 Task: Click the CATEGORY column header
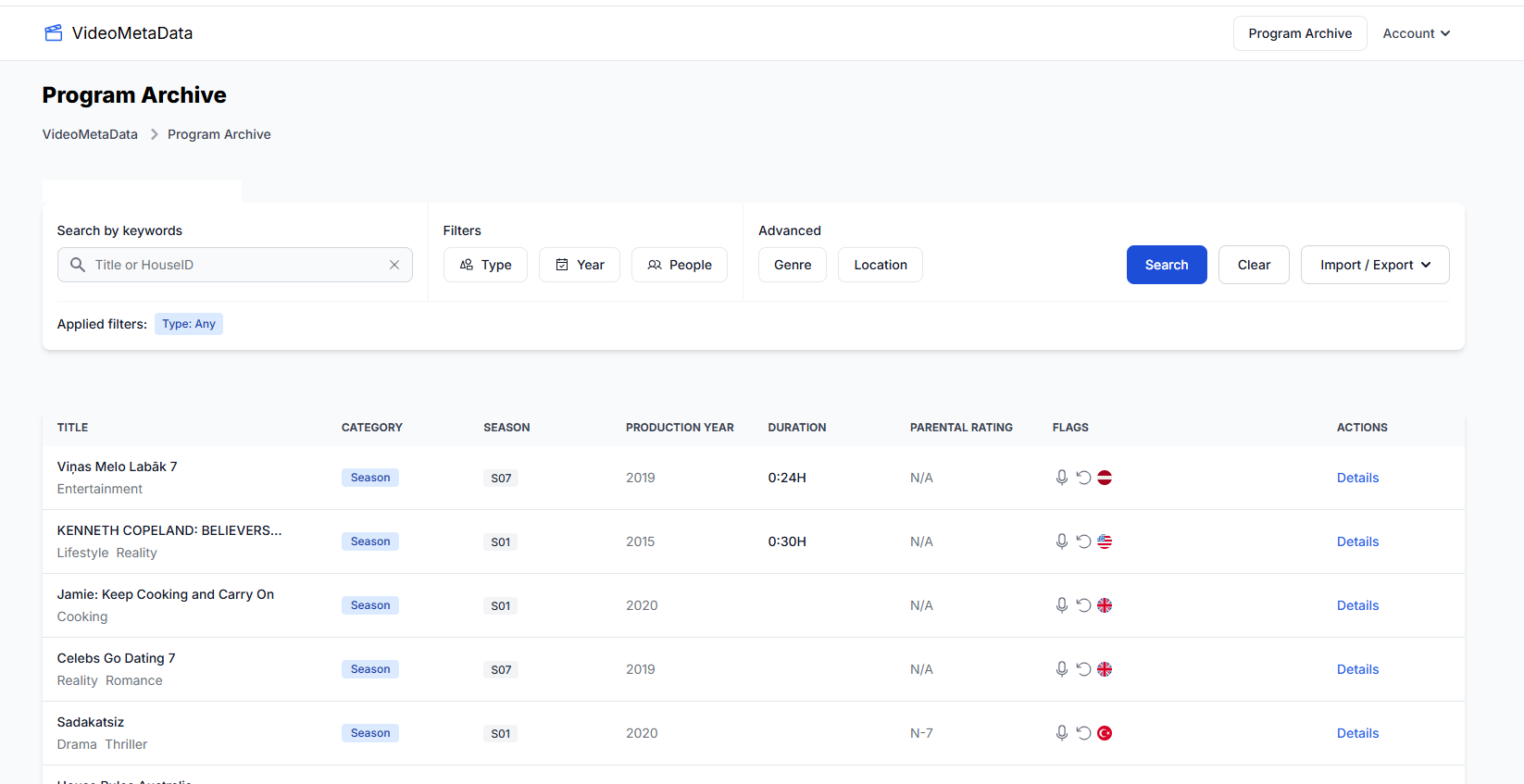(372, 428)
